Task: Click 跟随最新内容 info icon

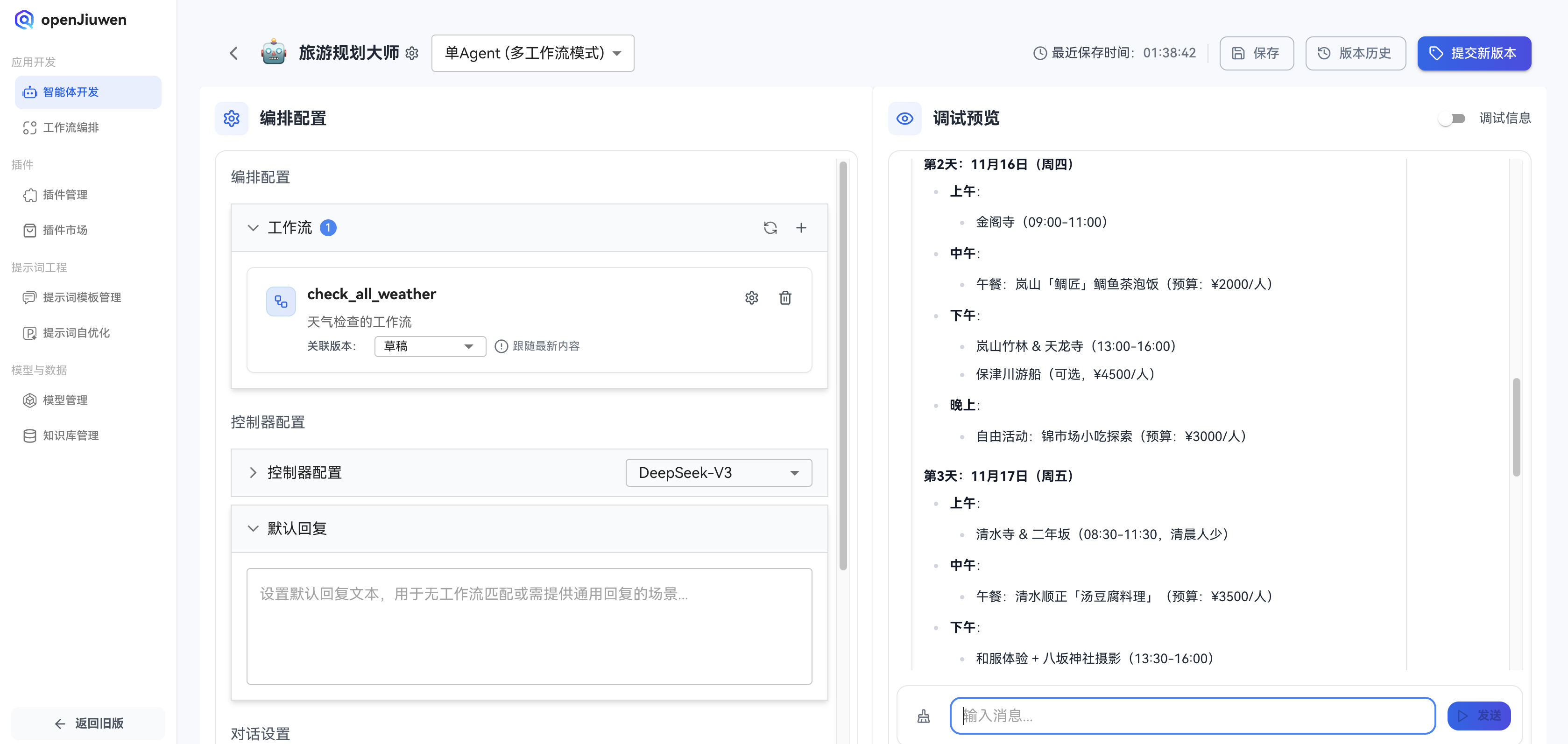Action: click(x=501, y=346)
